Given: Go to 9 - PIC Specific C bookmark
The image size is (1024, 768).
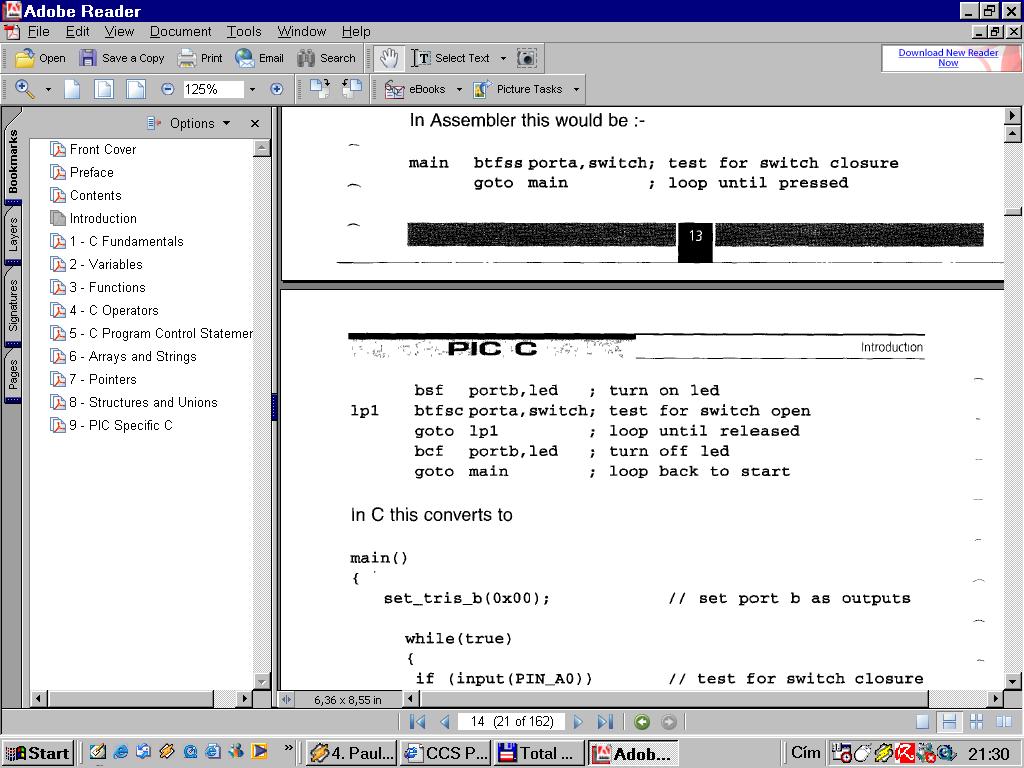Looking at the screenshot, I should 121,425.
